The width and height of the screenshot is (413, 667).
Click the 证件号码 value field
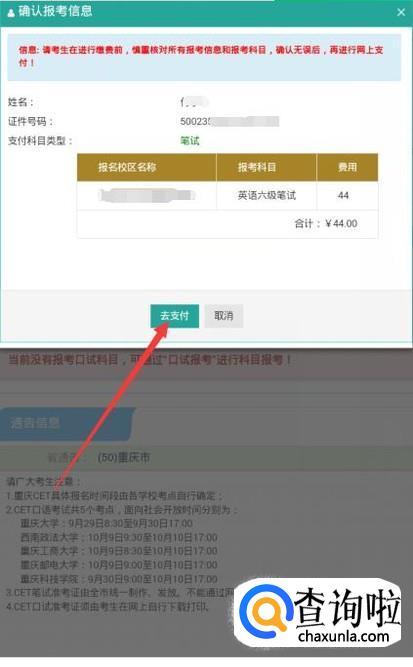click(230, 122)
